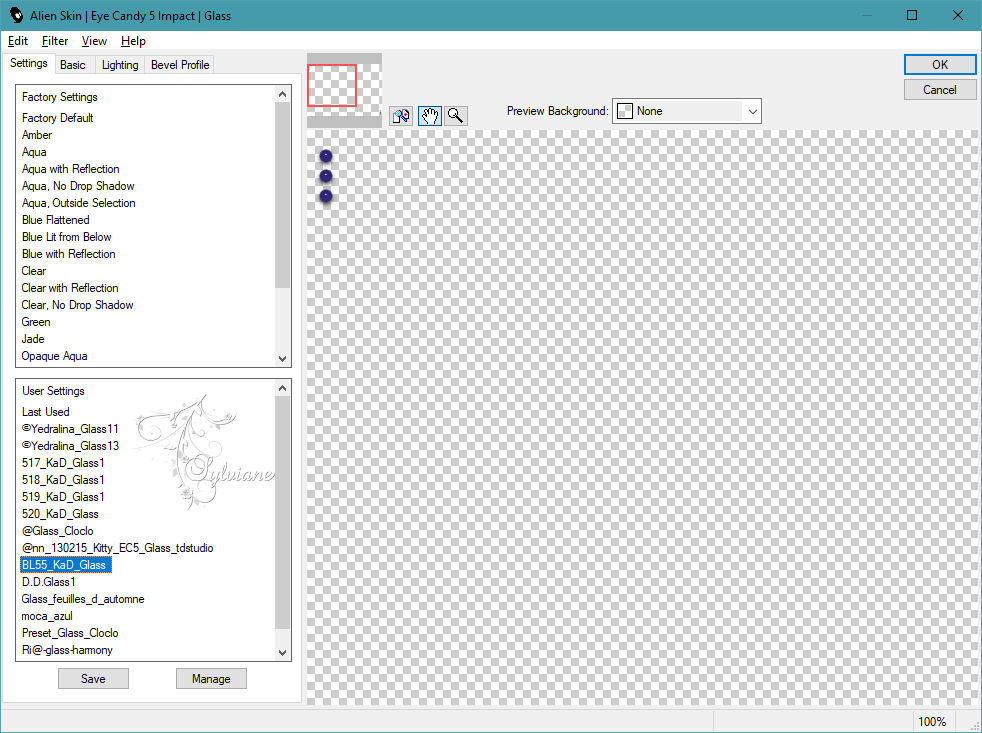The width and height of the screenshot is (982, 733).
Task: Select the hand pan tool
Action: pyautogui.click(x=429, y=116)
